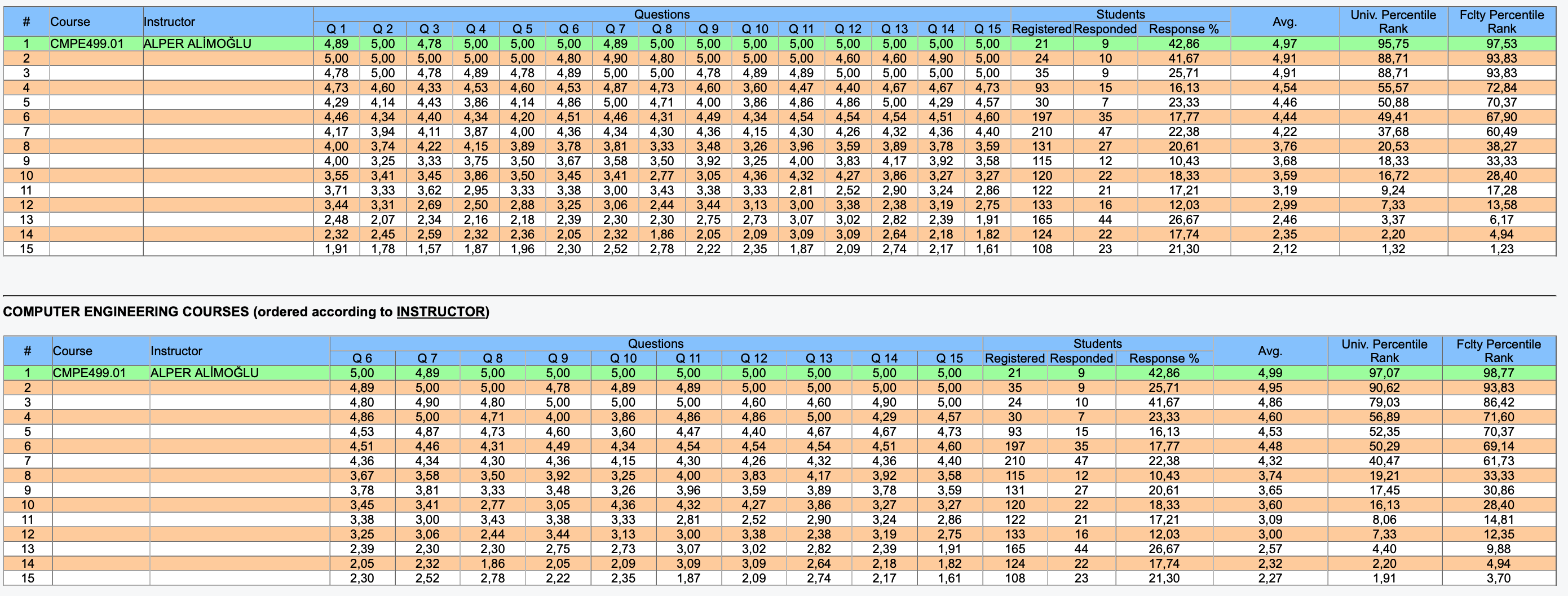This screenshot has width=1568, height=596.
Task: Click CMPE499.01 in the top table
Action: click(x=86, y=44)
